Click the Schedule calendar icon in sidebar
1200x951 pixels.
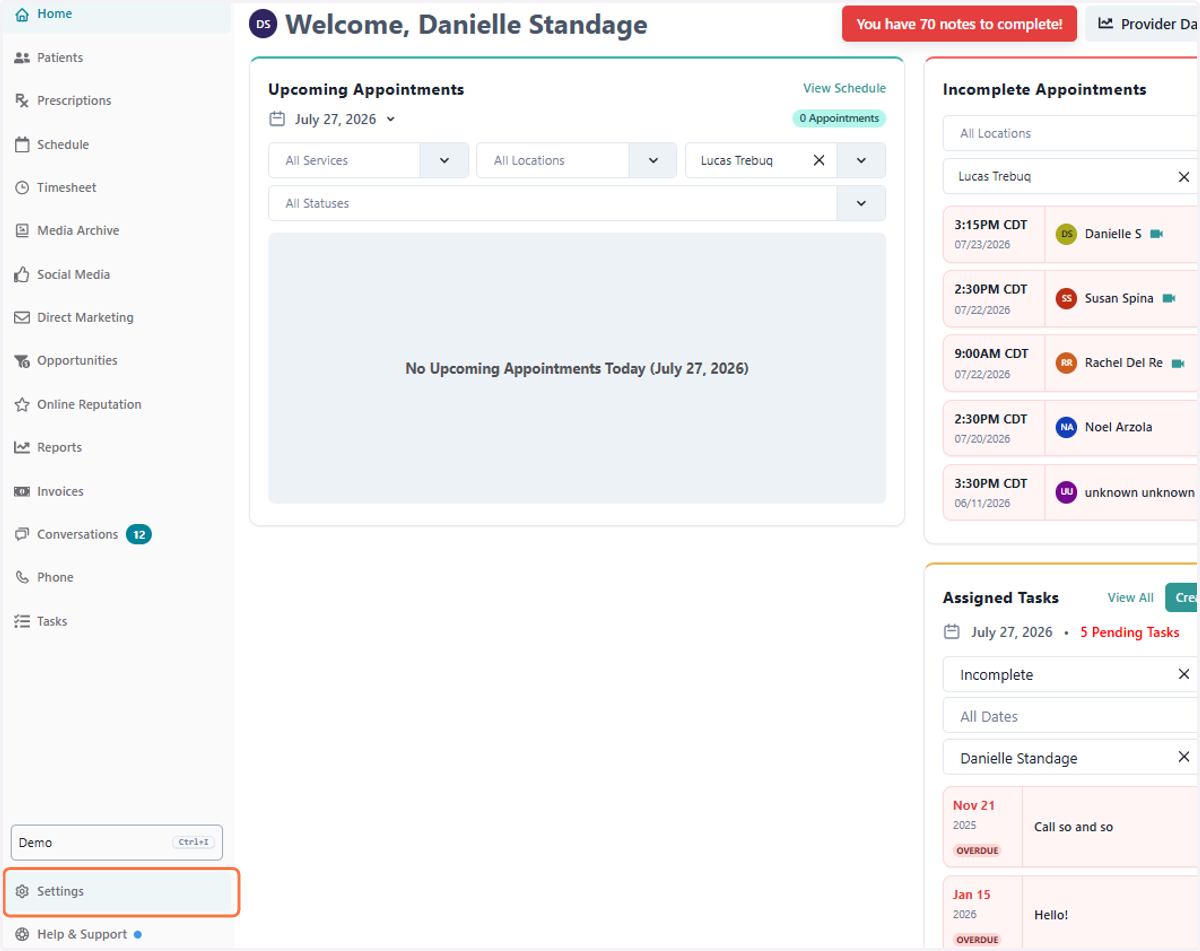[x=22, y=145]
